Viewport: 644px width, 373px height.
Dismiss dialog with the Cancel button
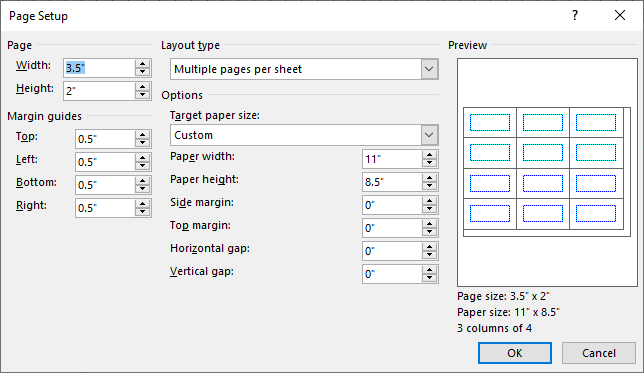point(598,353)
